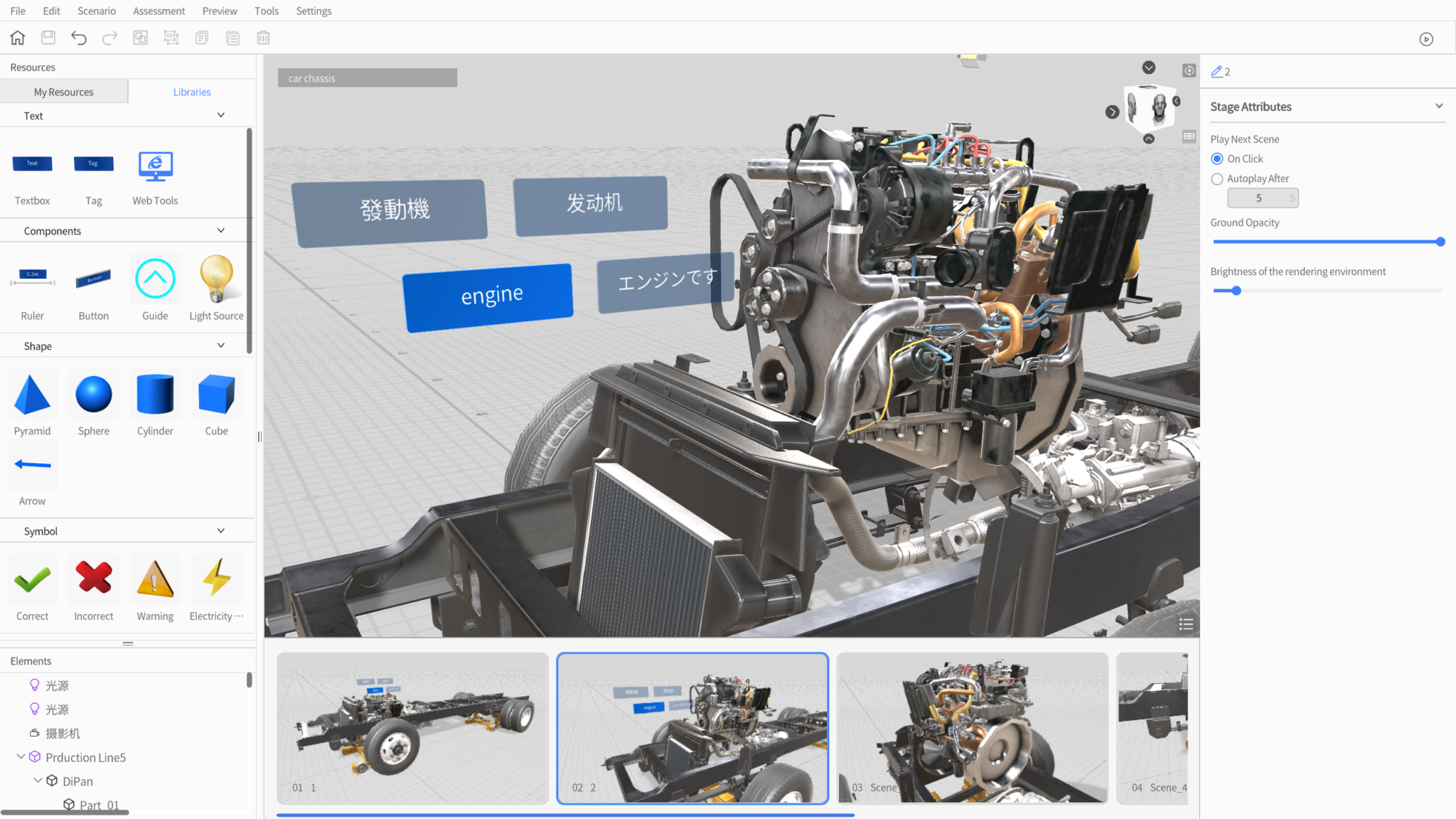
Task: Collapse the Stage Attributes section
Action: pyautogui.click(x=1439, y=105)
